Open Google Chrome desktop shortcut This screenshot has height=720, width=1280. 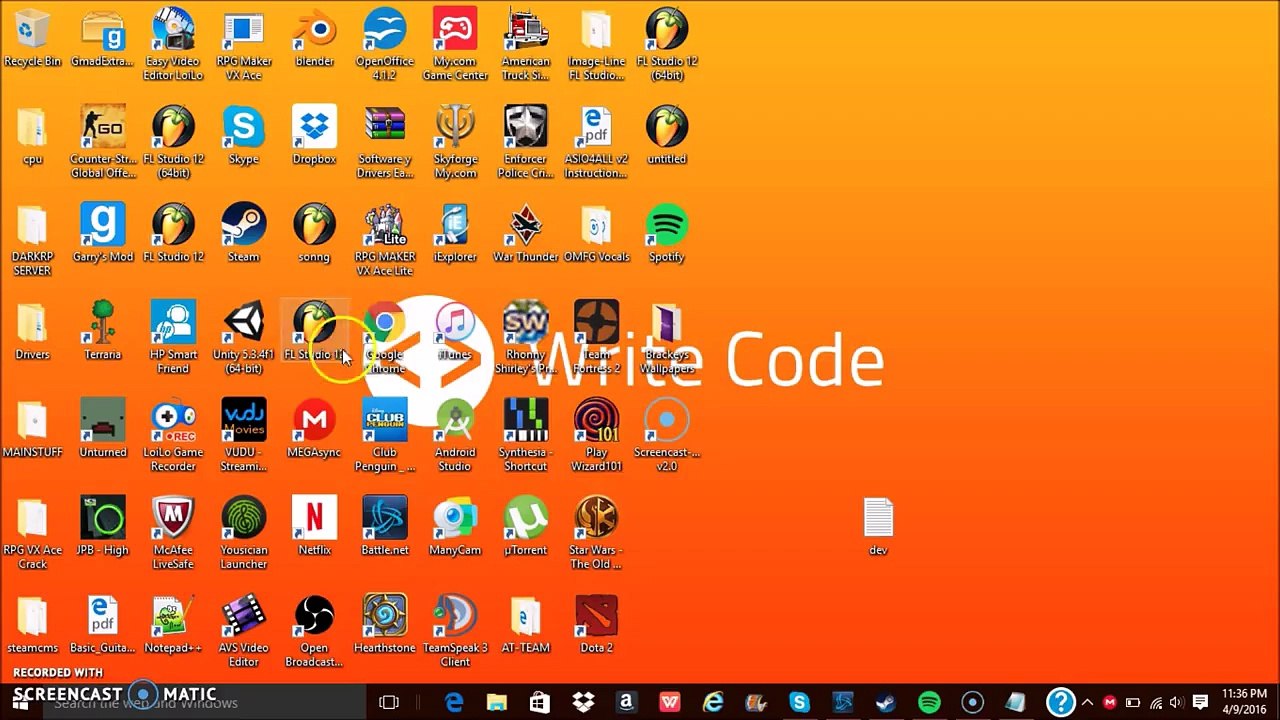point(385,338)
